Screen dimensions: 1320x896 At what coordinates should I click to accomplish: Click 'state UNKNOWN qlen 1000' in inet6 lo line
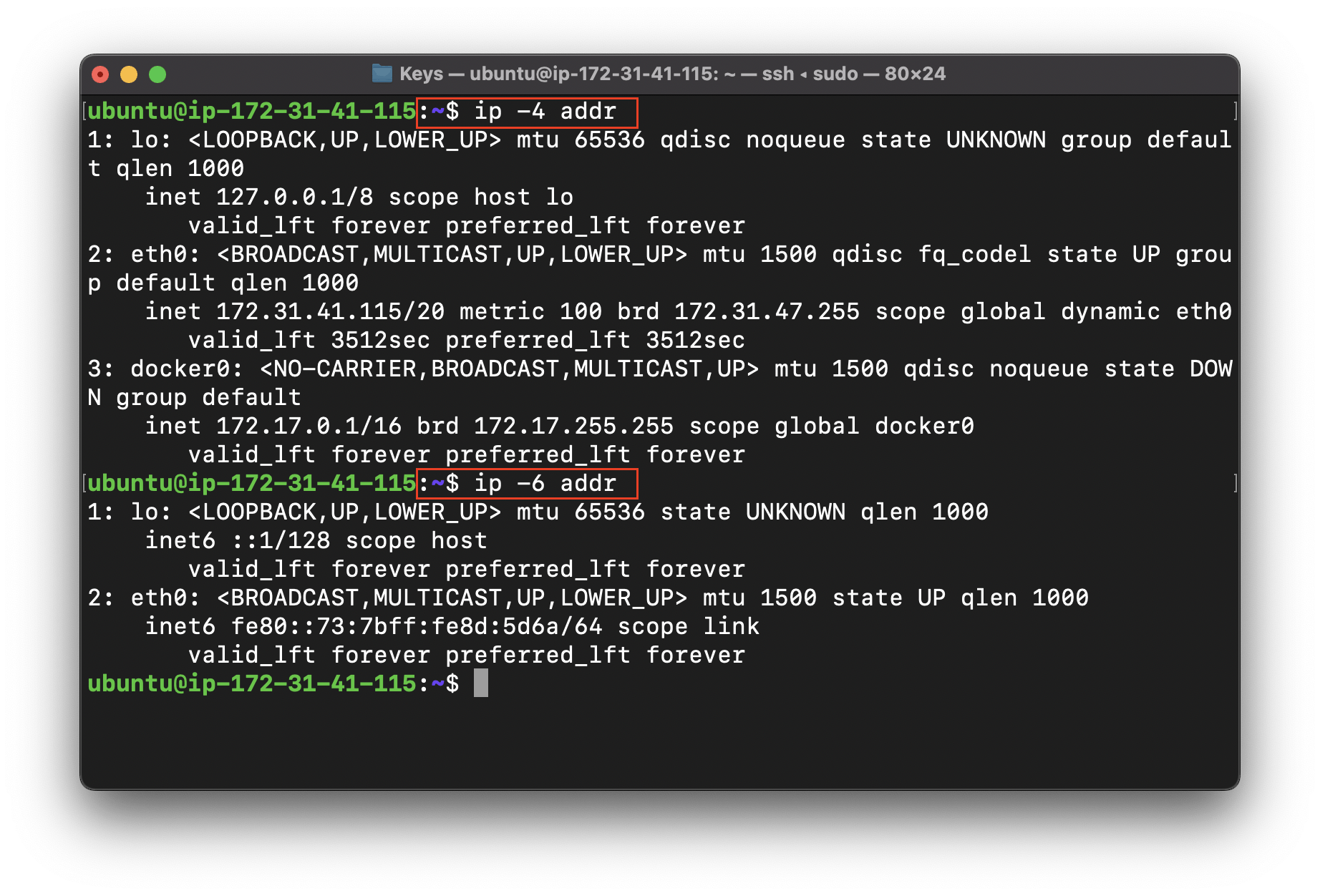click(824, 512)
